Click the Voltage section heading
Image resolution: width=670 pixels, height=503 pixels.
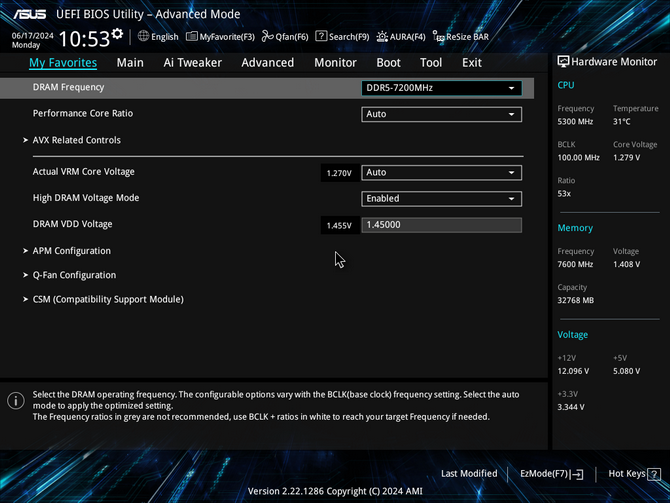pos(572,335)
